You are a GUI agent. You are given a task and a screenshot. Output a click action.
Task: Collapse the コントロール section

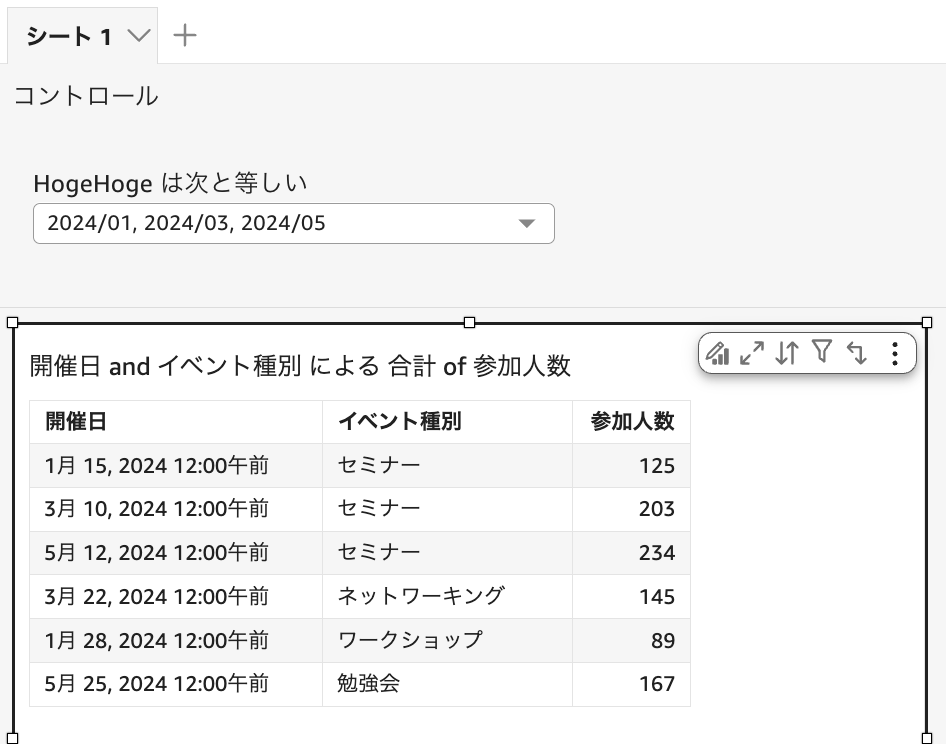85,95
